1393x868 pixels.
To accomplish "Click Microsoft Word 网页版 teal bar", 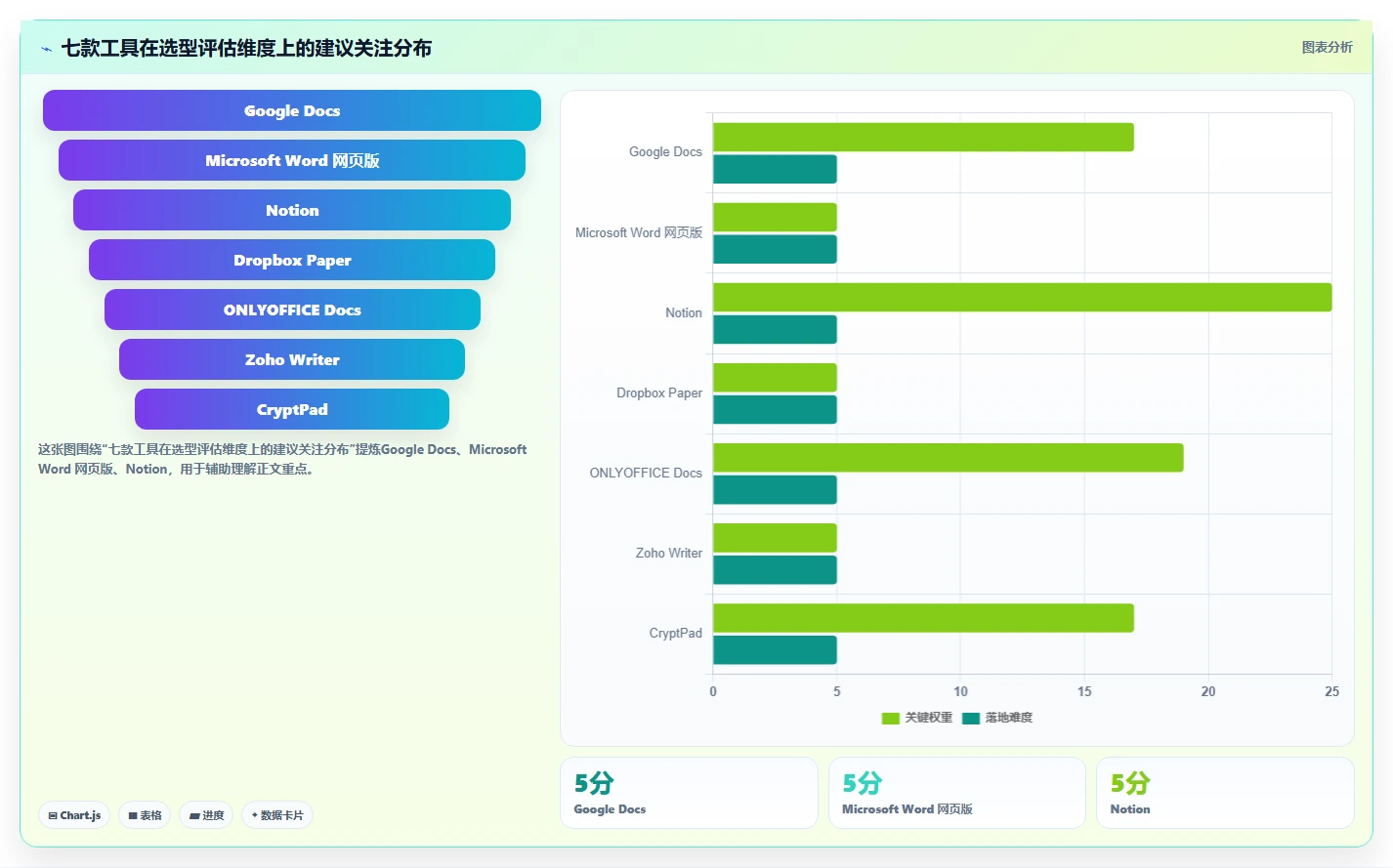I will click(x=775, y=249).
